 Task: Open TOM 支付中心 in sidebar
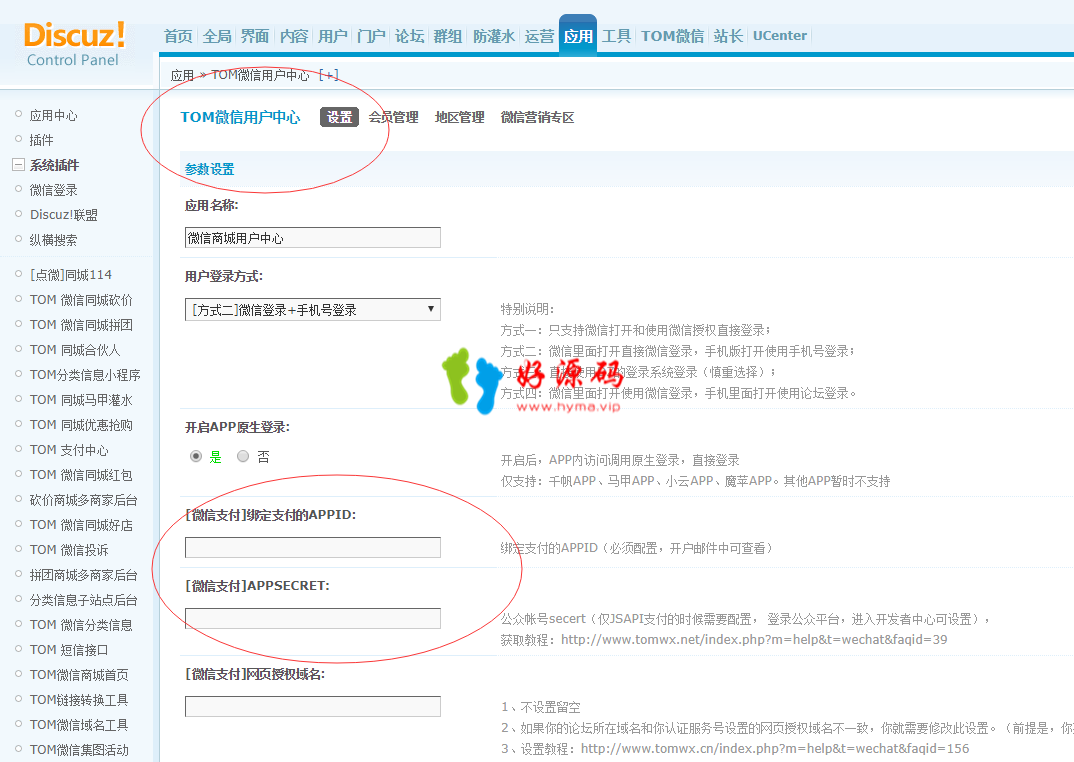(68, 450)
